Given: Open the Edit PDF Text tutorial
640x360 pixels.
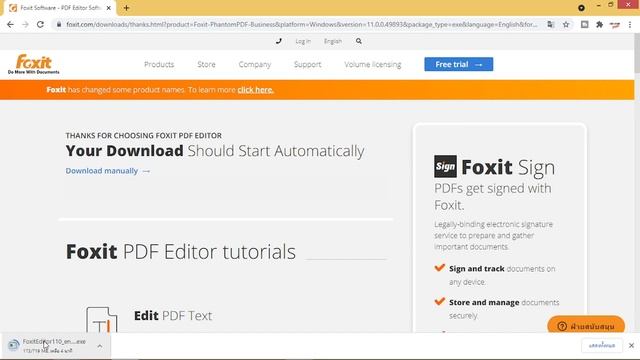Looking at the screenshot, I should point(173,316).
